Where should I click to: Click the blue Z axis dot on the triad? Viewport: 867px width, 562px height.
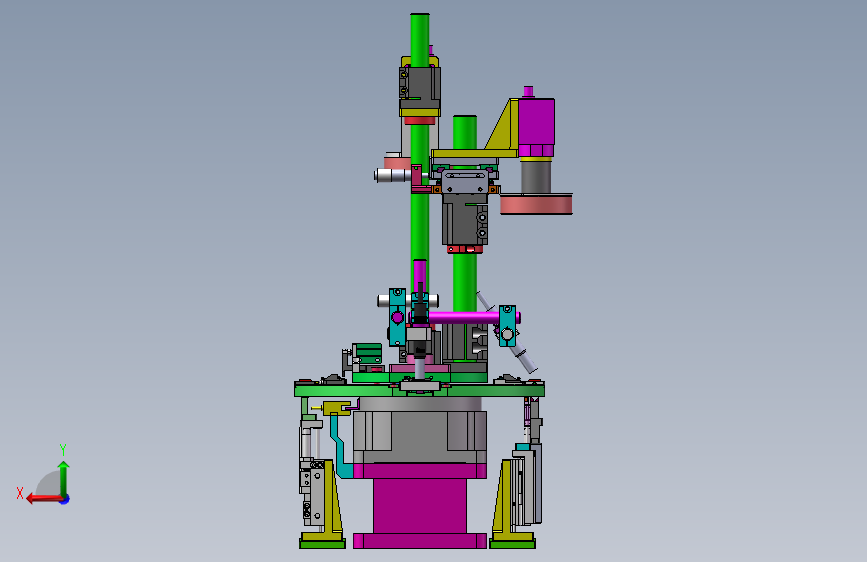tap(65, 499)
